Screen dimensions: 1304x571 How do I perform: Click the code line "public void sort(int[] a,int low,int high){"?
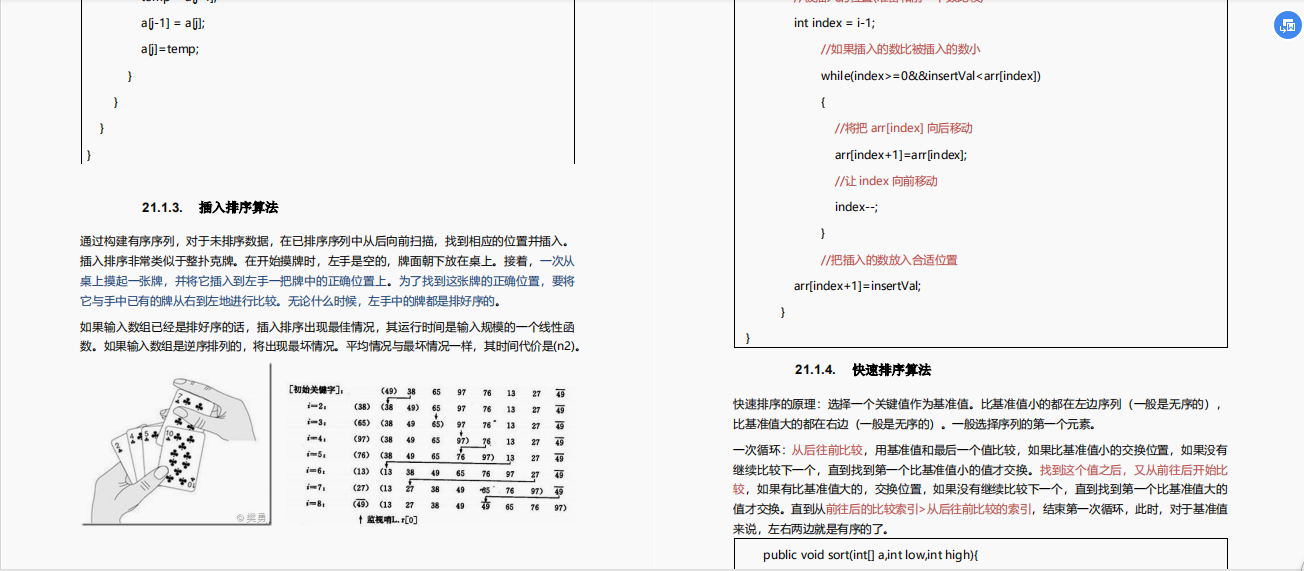tap(870, 555)
